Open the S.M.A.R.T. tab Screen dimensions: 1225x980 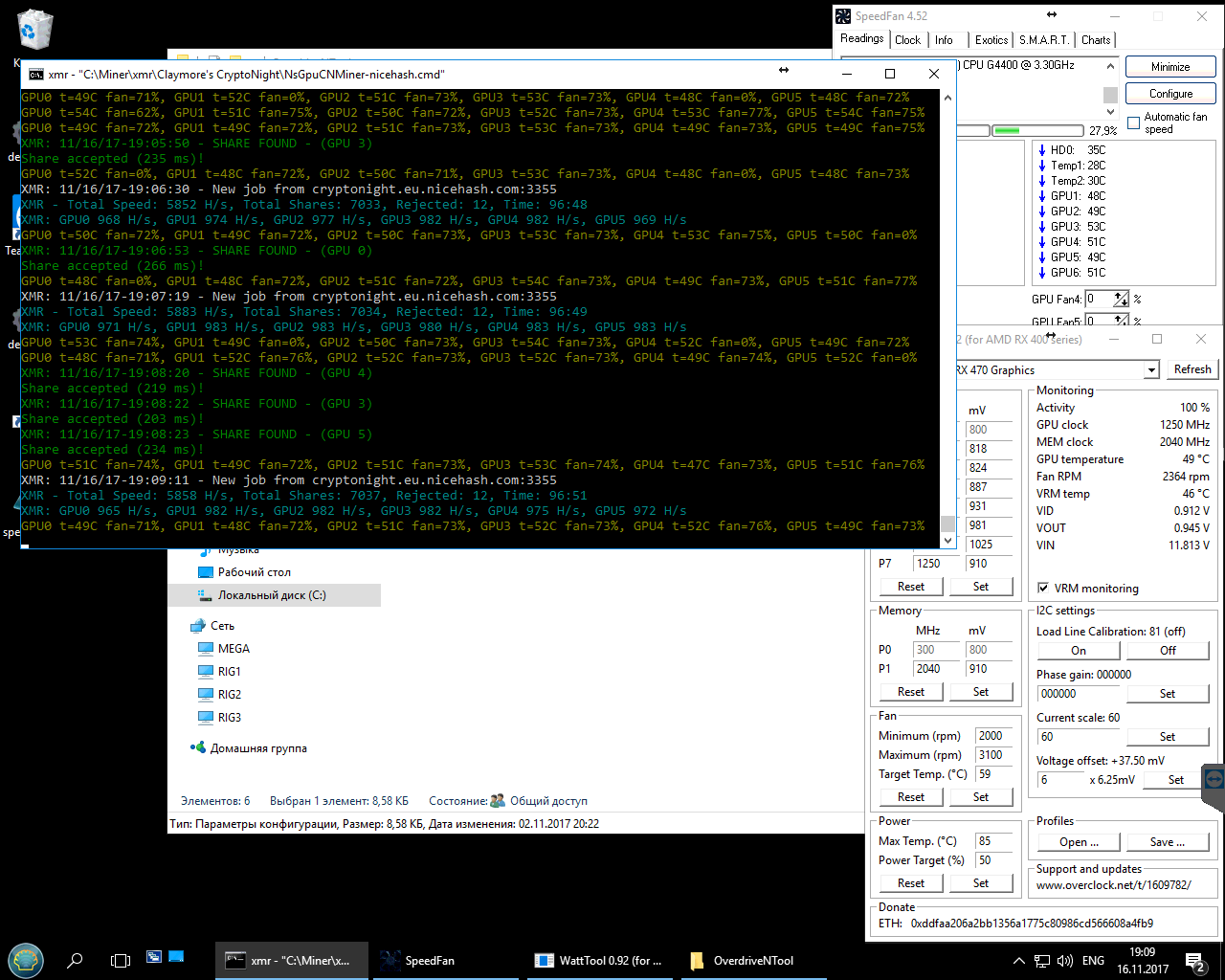pyautogui.click(x=1044, y=40)
